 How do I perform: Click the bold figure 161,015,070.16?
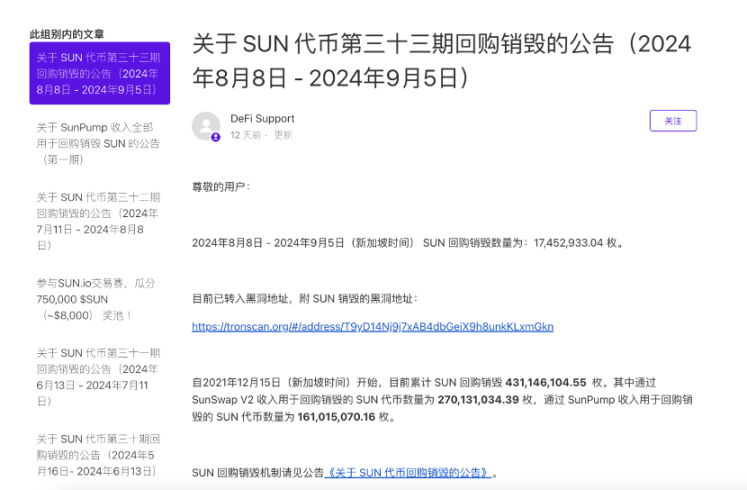336,417
